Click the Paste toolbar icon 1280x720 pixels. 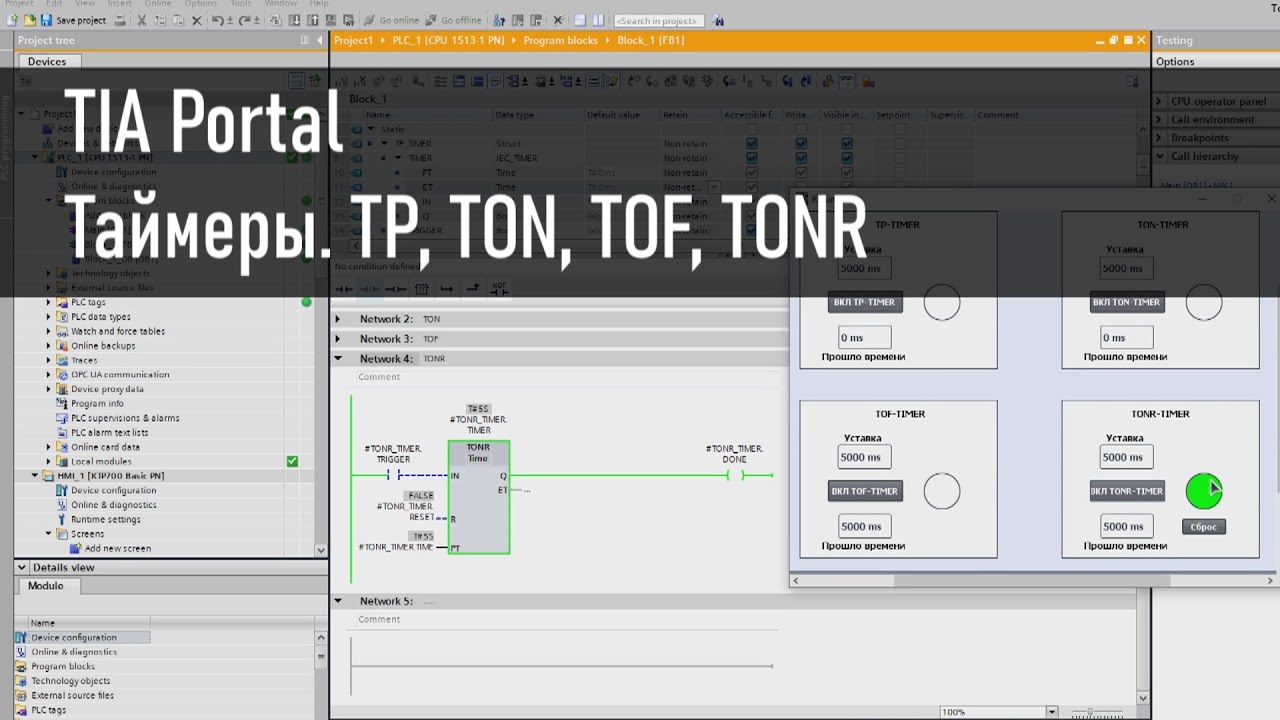point(179,20)
